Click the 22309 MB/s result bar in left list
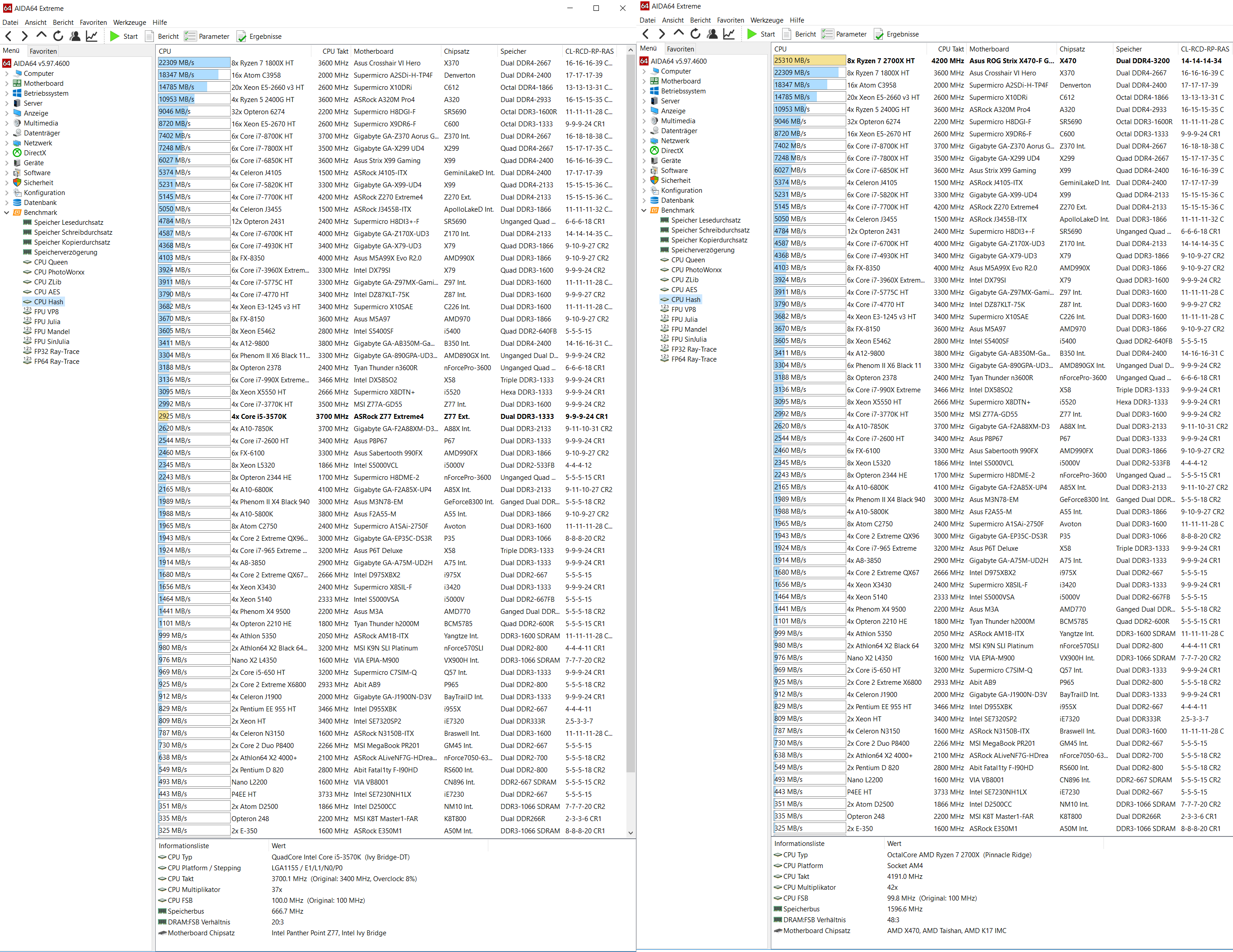1233x952 pixels. tap(194, 63)
